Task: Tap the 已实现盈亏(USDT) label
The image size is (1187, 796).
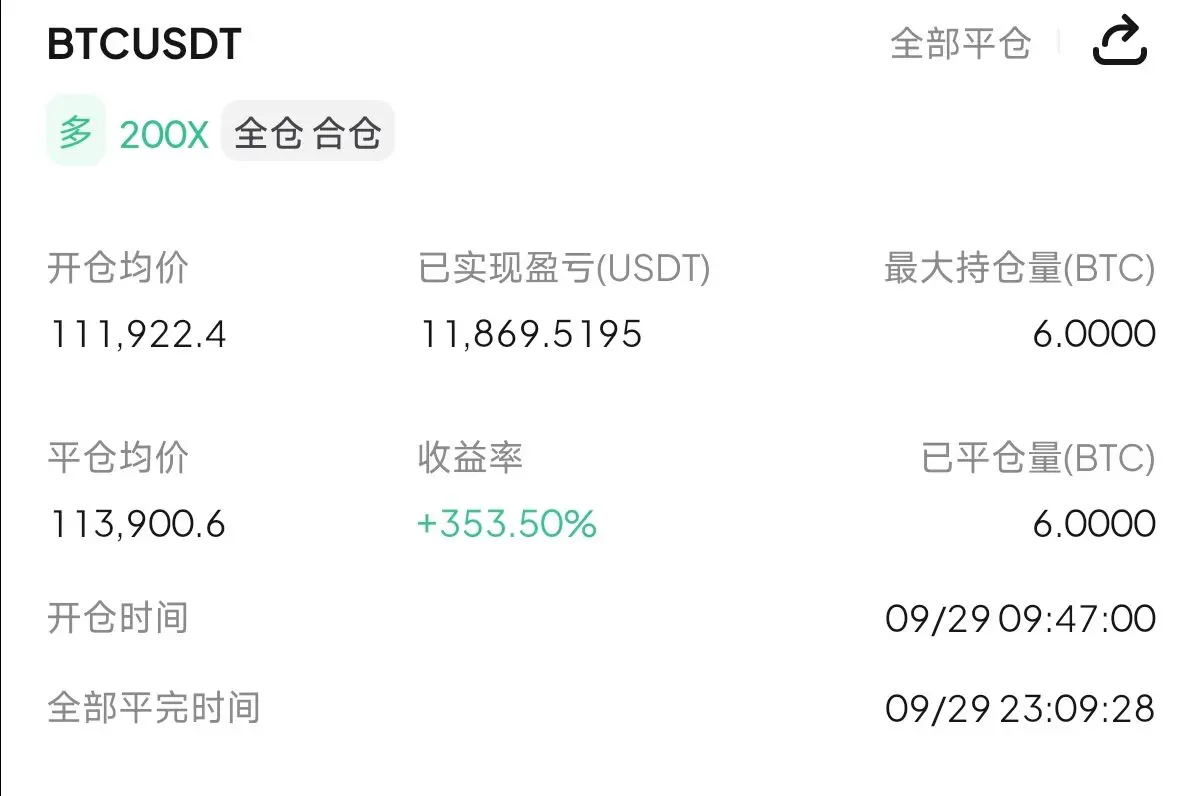Action: coord(564,269)
